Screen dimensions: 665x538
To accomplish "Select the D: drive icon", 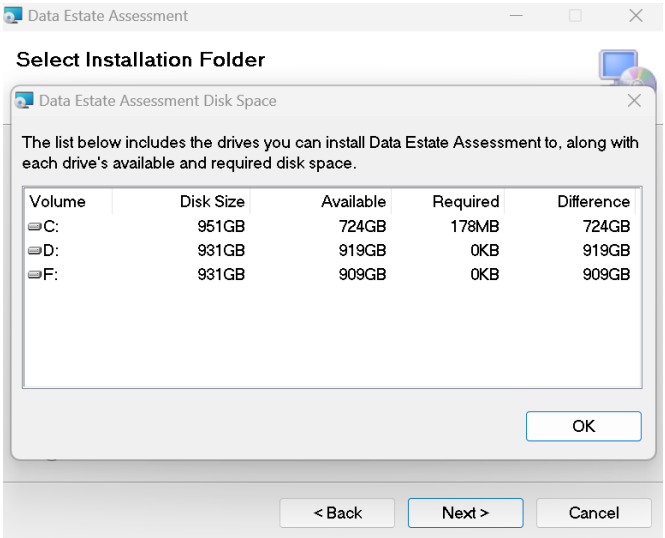I will pyautogui.click(x=34, y=251).
